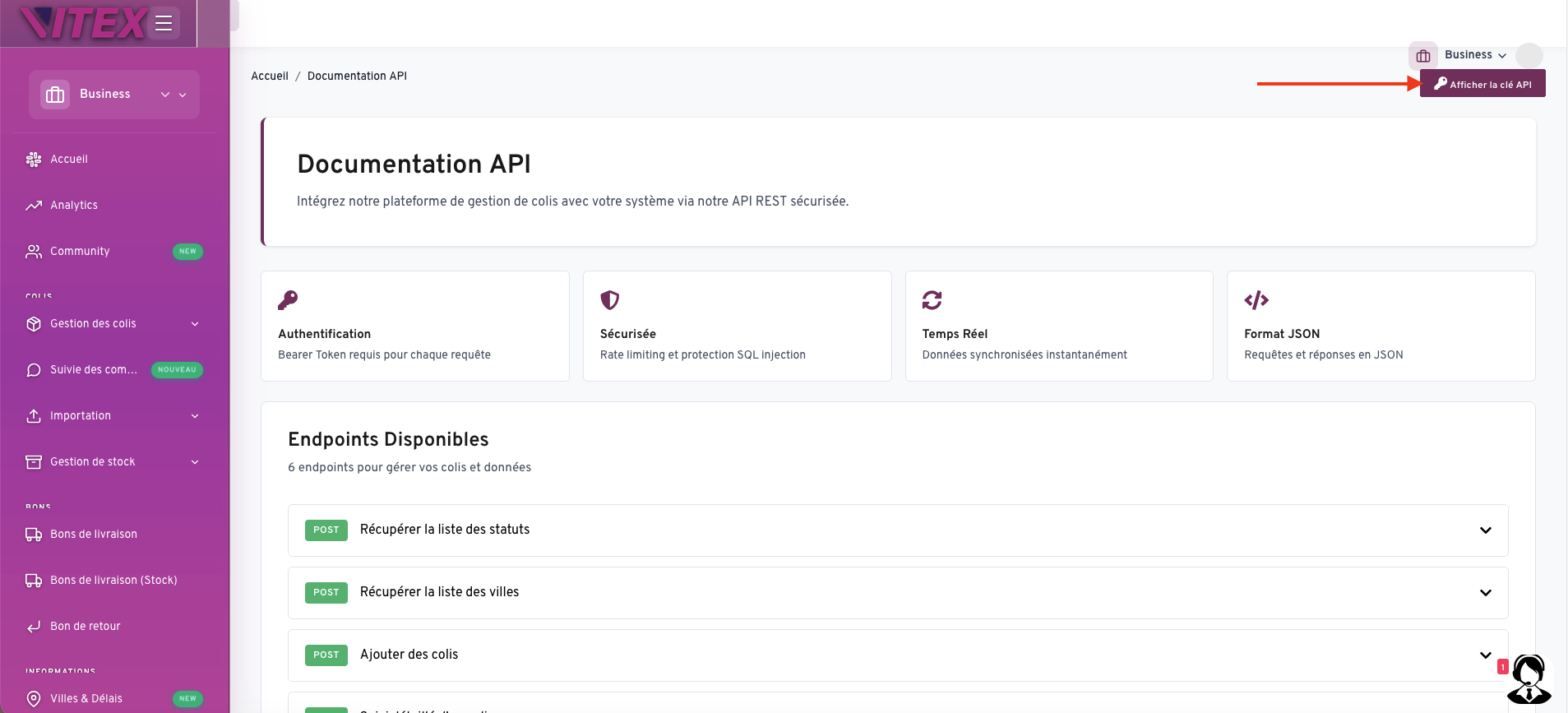Screen dimensions: 1568x713
Task: Click the hamburger menu icon beside logo
Action: [164, 23]
